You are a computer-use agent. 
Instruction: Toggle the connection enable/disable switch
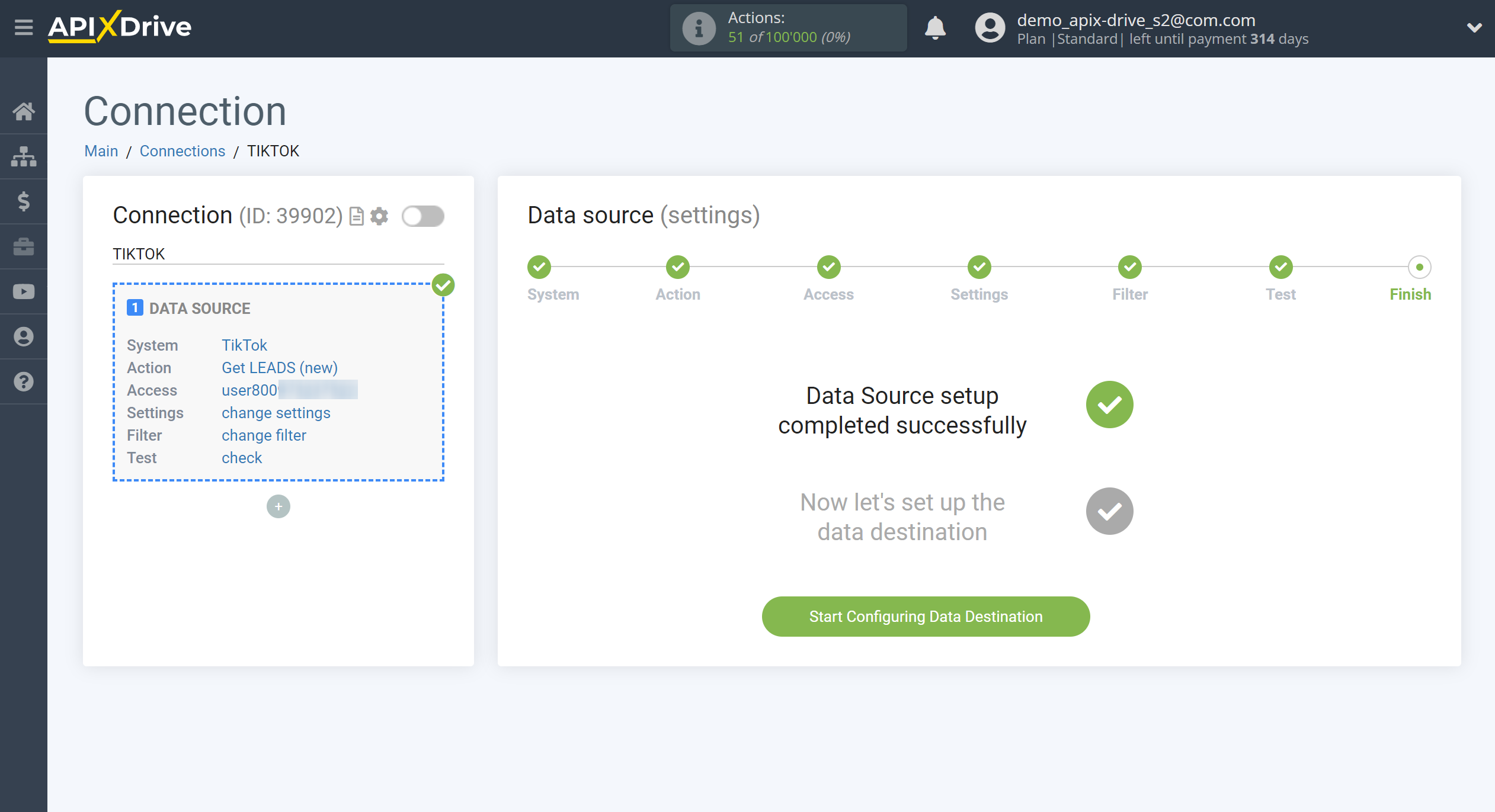[x=422, y=216]
